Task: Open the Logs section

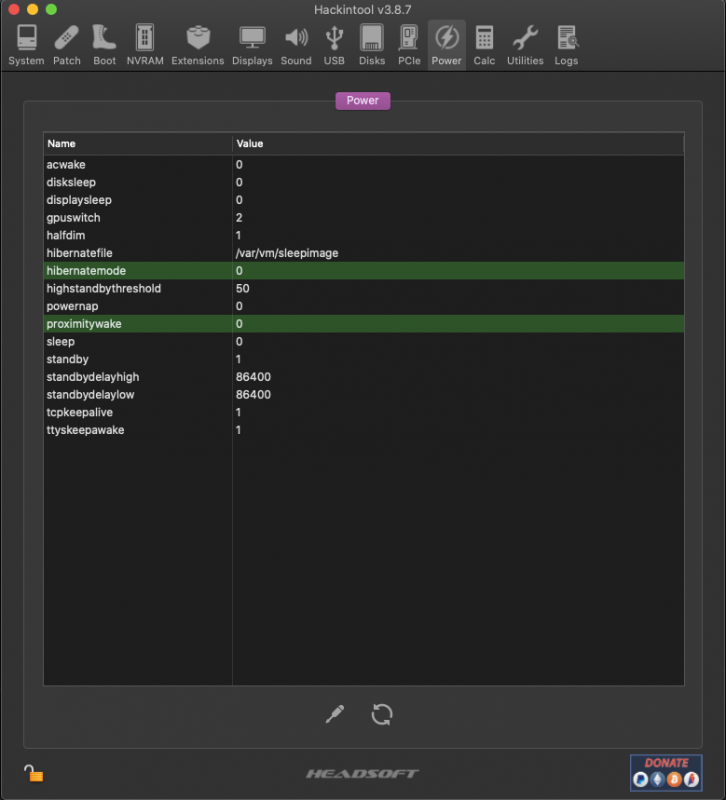Action: 566,45
